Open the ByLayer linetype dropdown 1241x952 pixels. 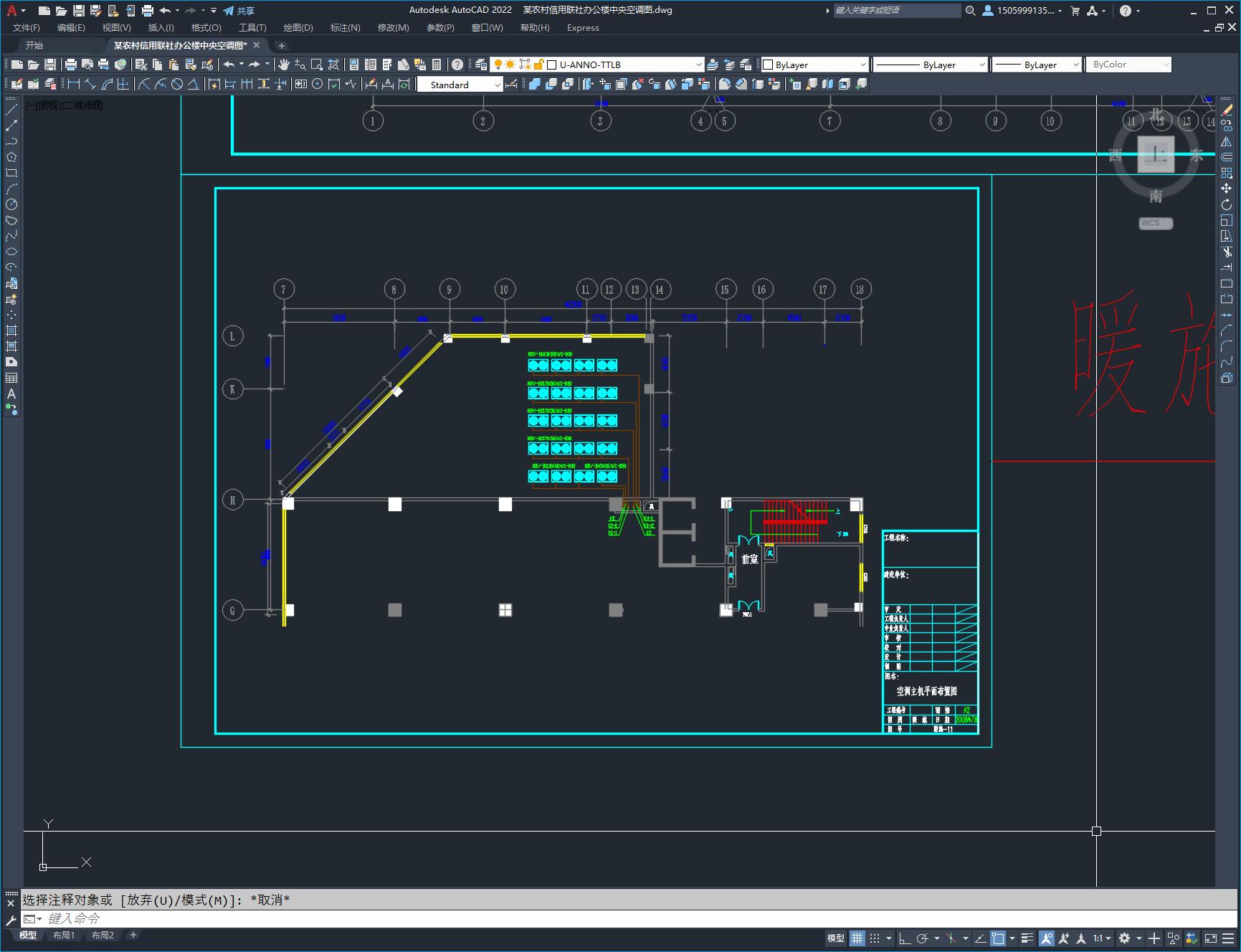point(931,65)
